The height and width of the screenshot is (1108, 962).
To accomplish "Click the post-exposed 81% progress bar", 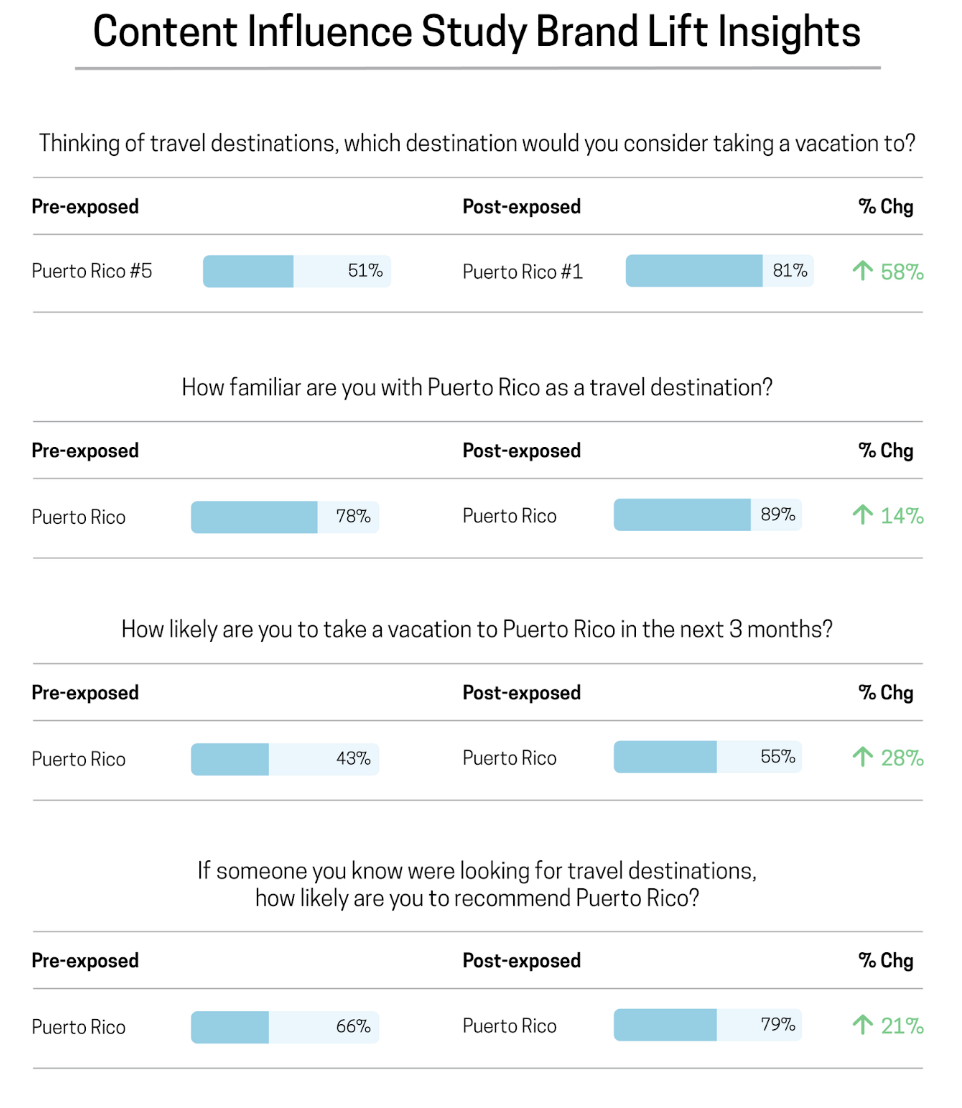I will (719, 271).
